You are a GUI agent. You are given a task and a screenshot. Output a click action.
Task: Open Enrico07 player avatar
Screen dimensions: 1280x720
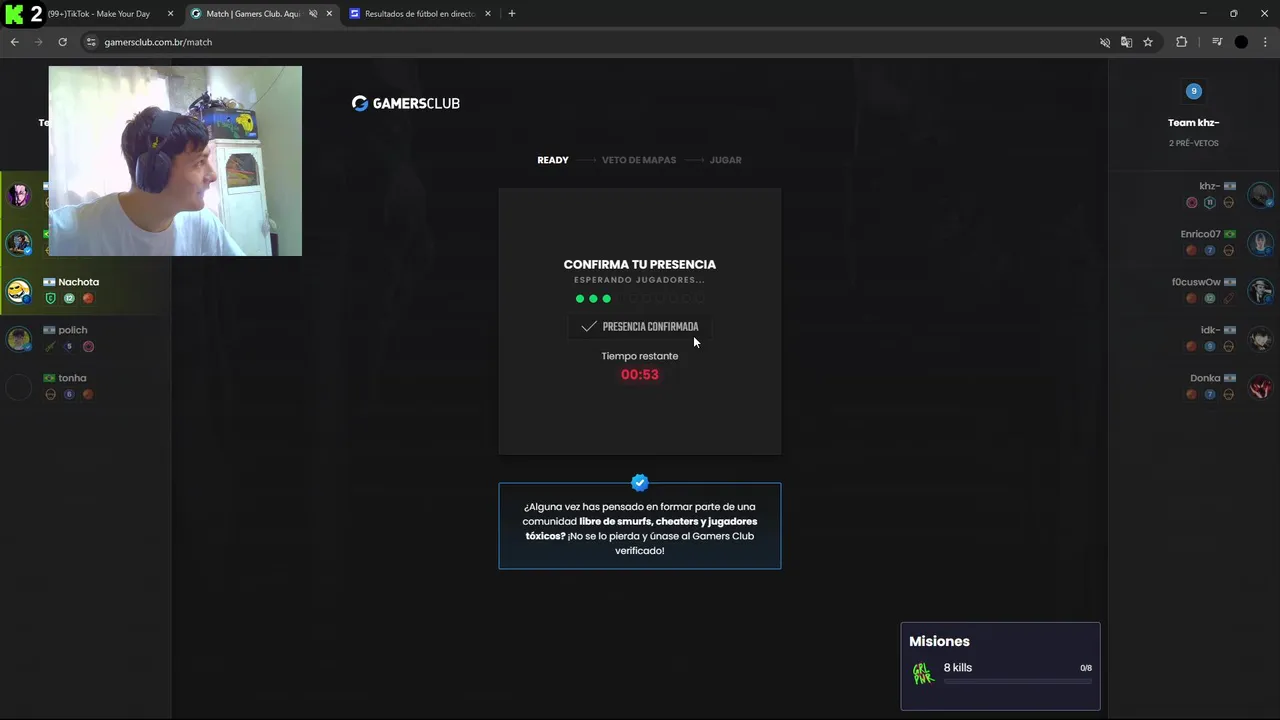tap(1260, 242)
